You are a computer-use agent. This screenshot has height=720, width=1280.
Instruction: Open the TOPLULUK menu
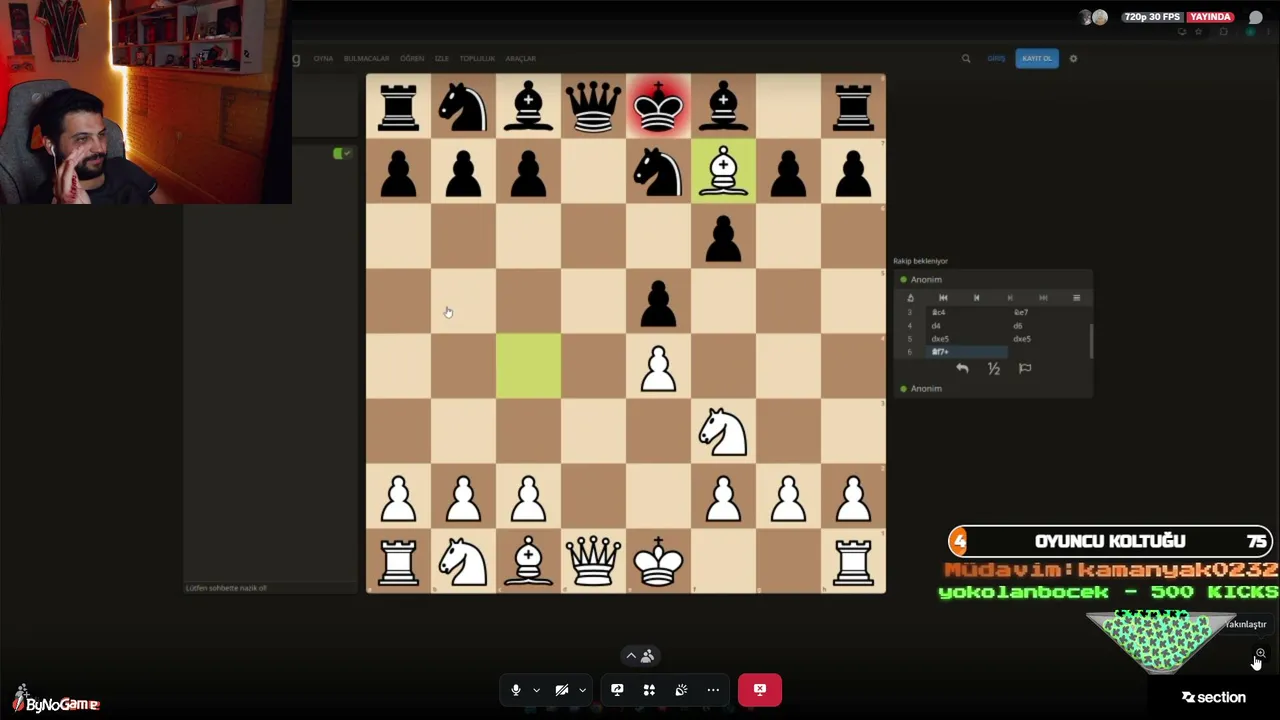pyautogui.click(x=477, y=58)
